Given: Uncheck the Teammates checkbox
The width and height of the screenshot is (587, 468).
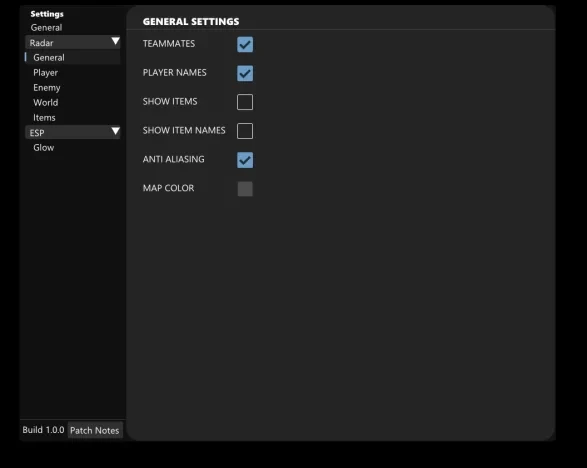Looking at the screenshot, I should click(245, 44).
